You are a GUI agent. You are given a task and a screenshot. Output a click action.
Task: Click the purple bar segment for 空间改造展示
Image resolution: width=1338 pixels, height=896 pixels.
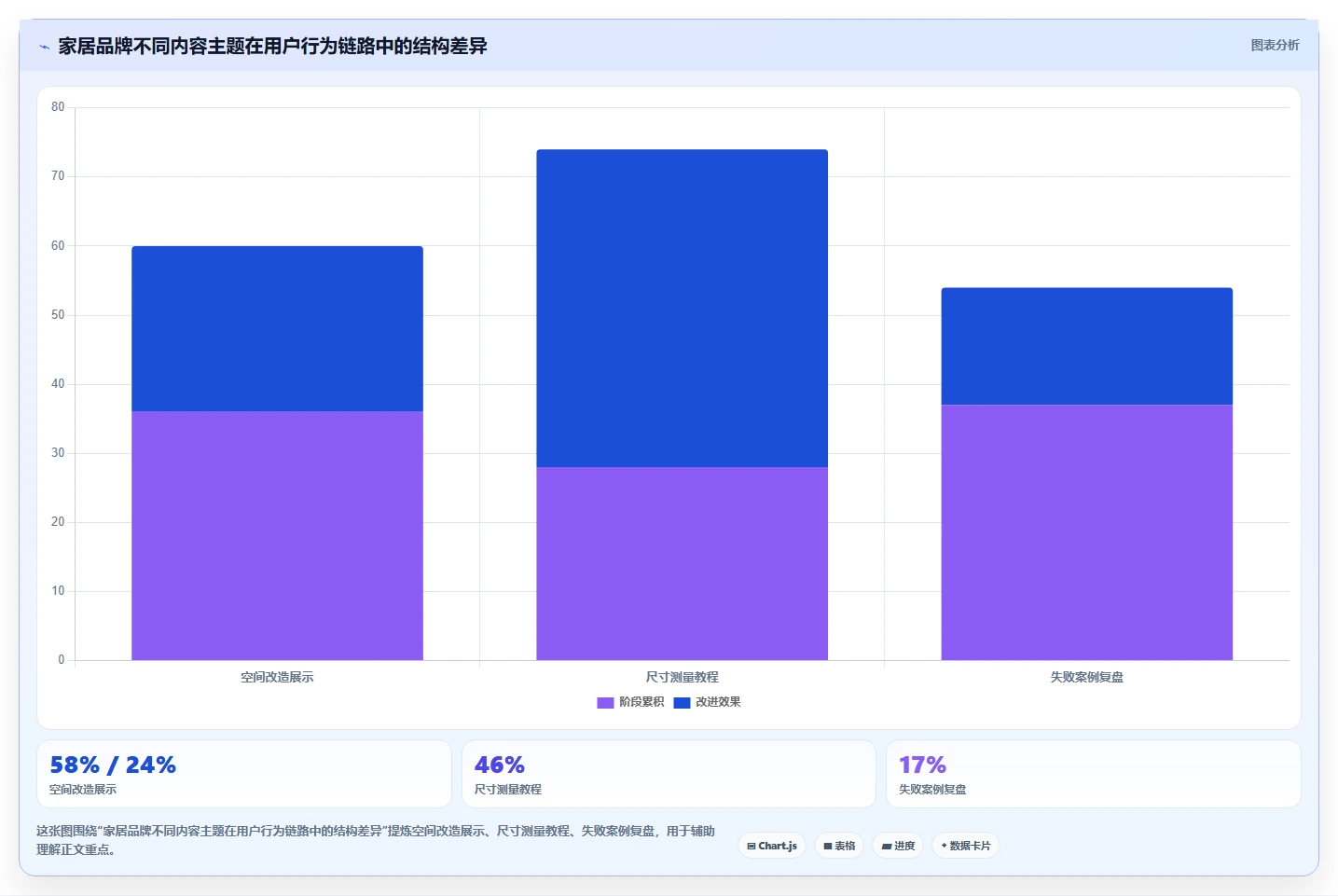[277, 536]
